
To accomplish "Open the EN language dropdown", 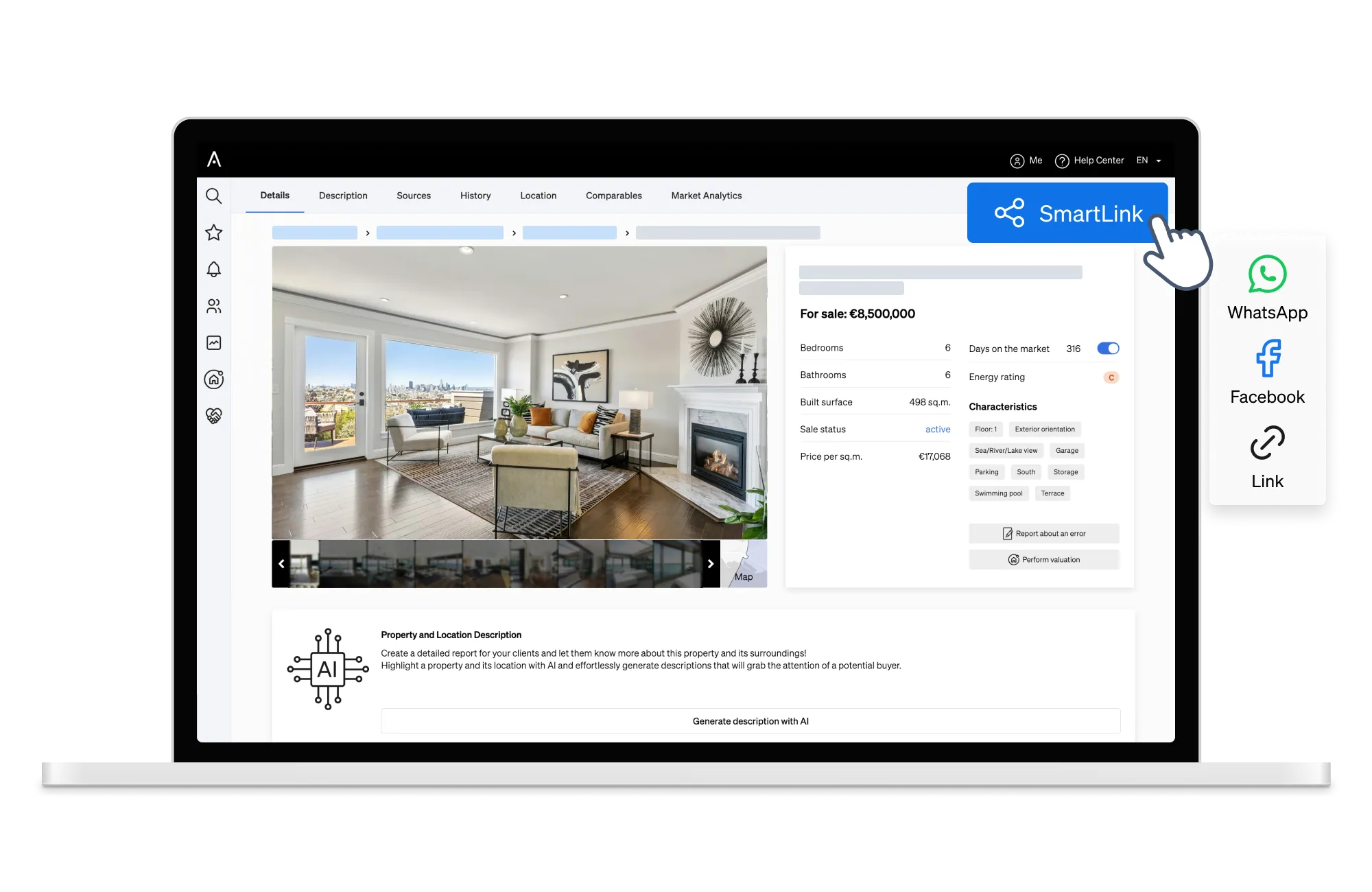I will point(1148,161).
